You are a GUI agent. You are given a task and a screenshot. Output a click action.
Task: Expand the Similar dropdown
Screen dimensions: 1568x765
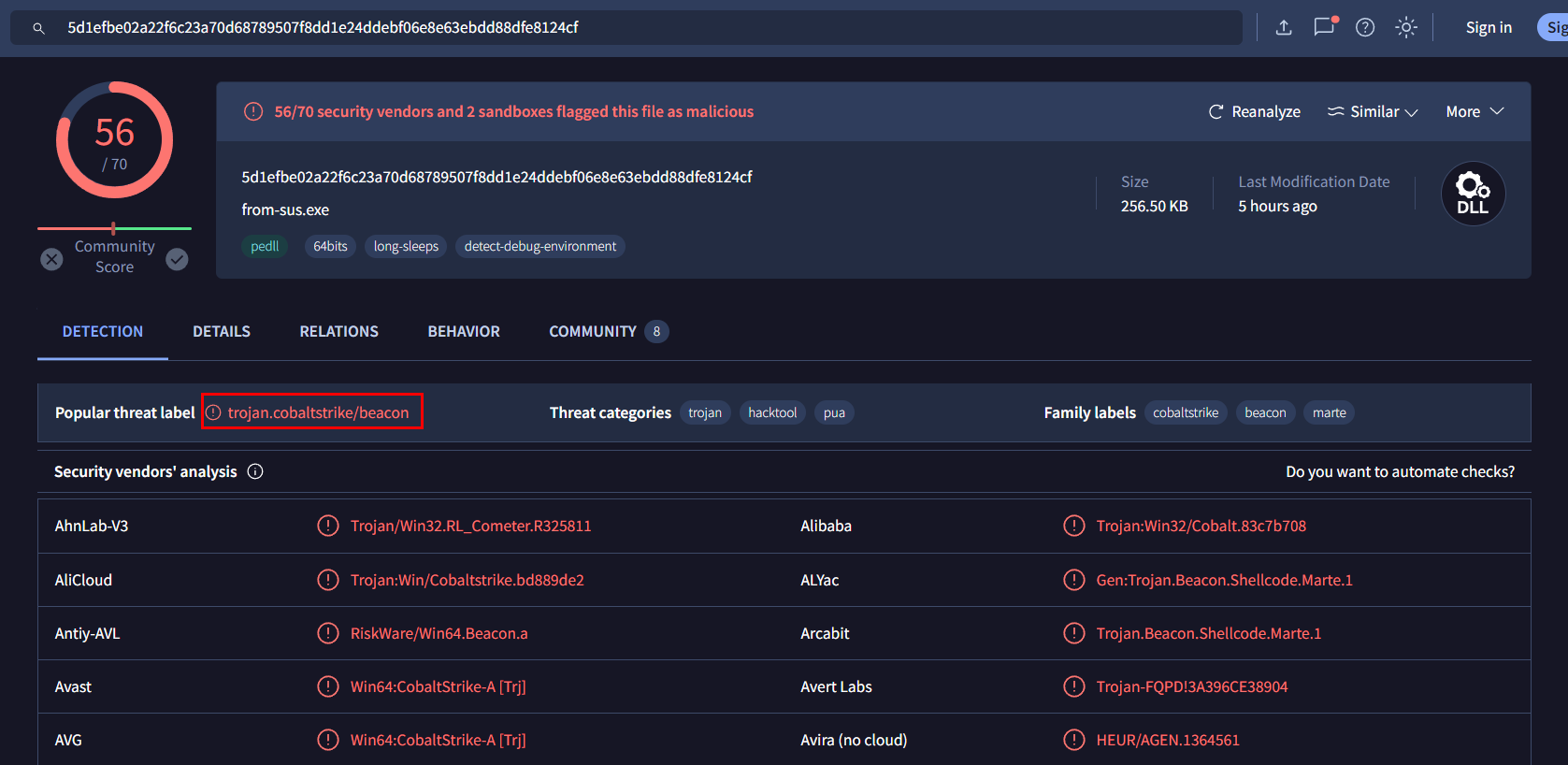[1373, 111]
